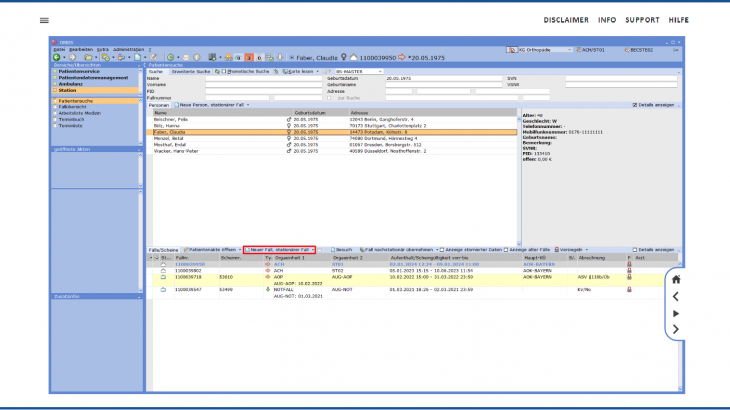
Task: Click the lock icon on case 1100039902
Action: (x=629, y=270)
